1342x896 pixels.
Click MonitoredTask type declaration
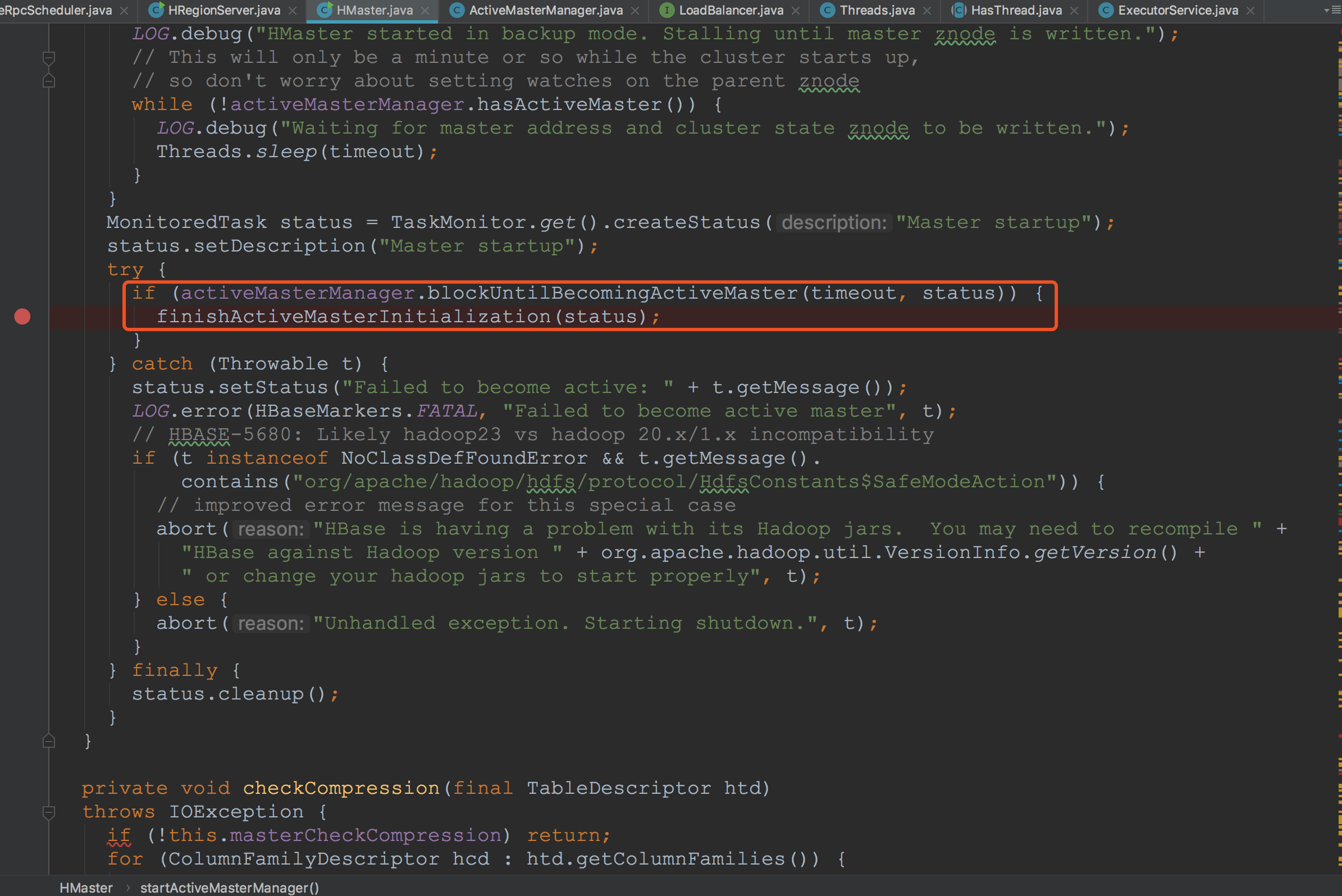coord(186,222)
